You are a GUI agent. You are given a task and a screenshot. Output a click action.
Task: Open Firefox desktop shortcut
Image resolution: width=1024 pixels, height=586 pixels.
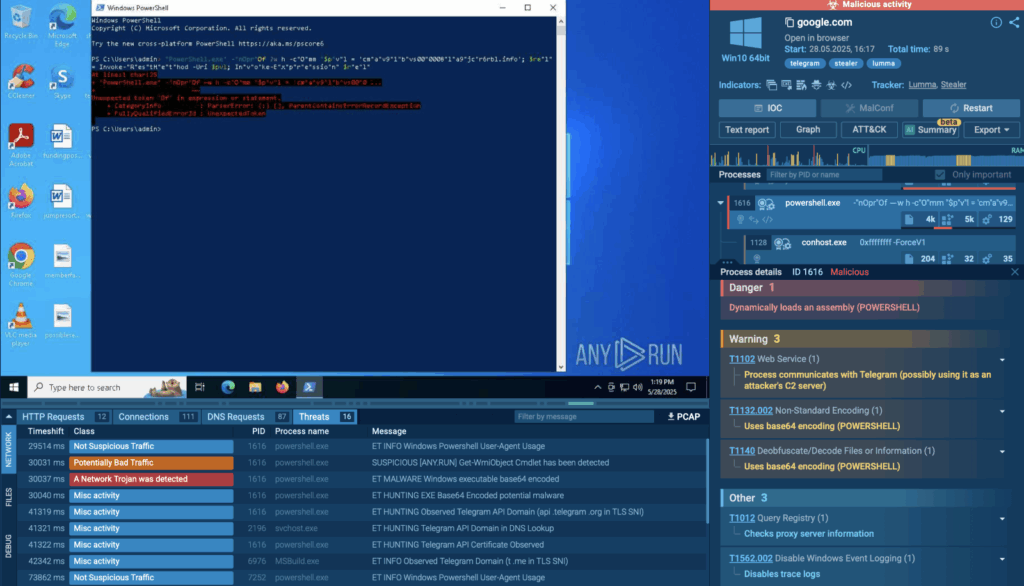(21, 201)
